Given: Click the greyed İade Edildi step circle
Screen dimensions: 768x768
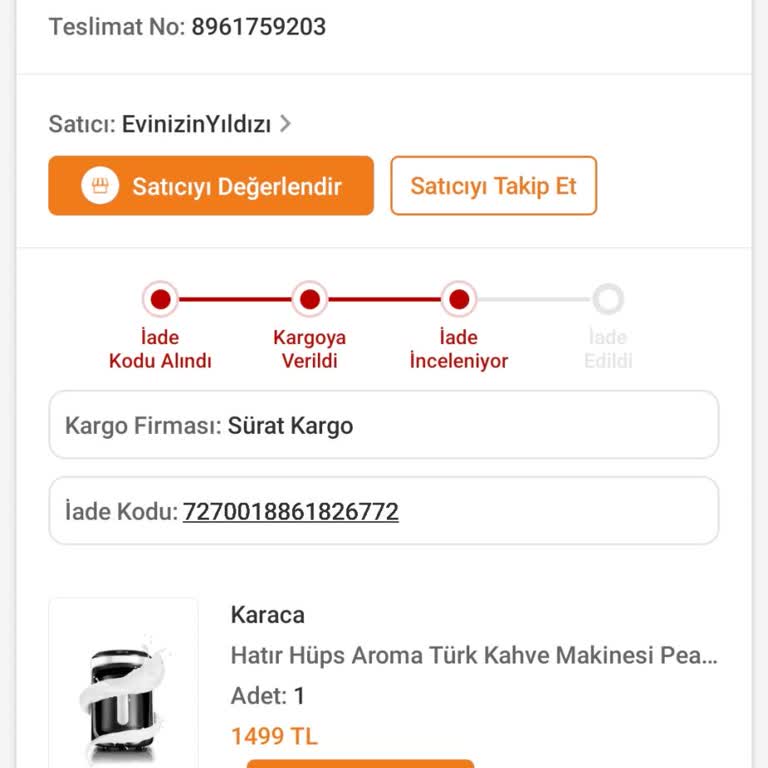Looking at the screenshot, I should [x=608, y=299].
